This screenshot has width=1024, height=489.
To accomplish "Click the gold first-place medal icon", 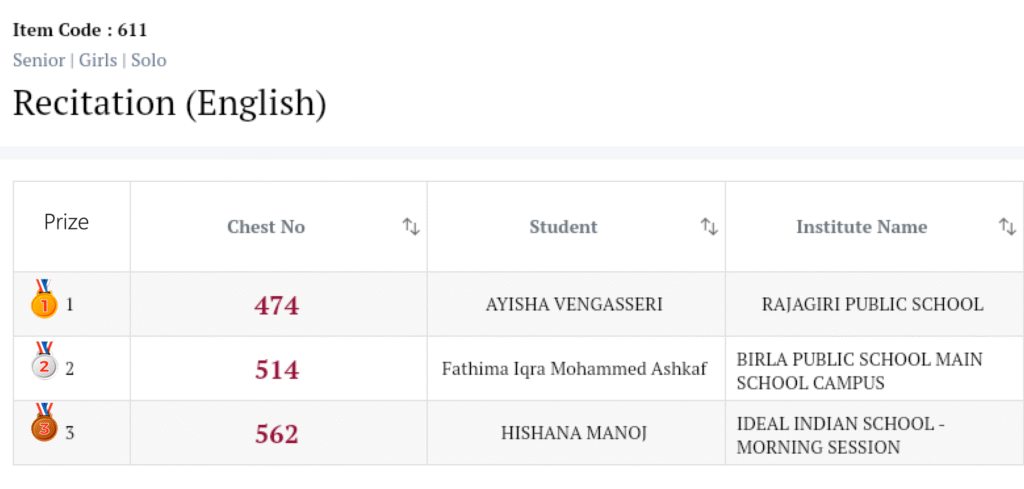I will pos(44,299).
